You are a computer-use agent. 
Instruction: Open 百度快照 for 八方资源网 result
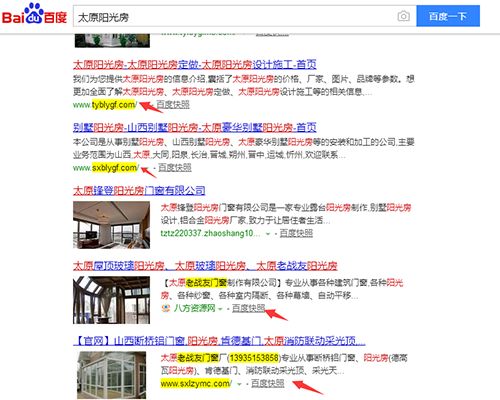pos(249,308)
